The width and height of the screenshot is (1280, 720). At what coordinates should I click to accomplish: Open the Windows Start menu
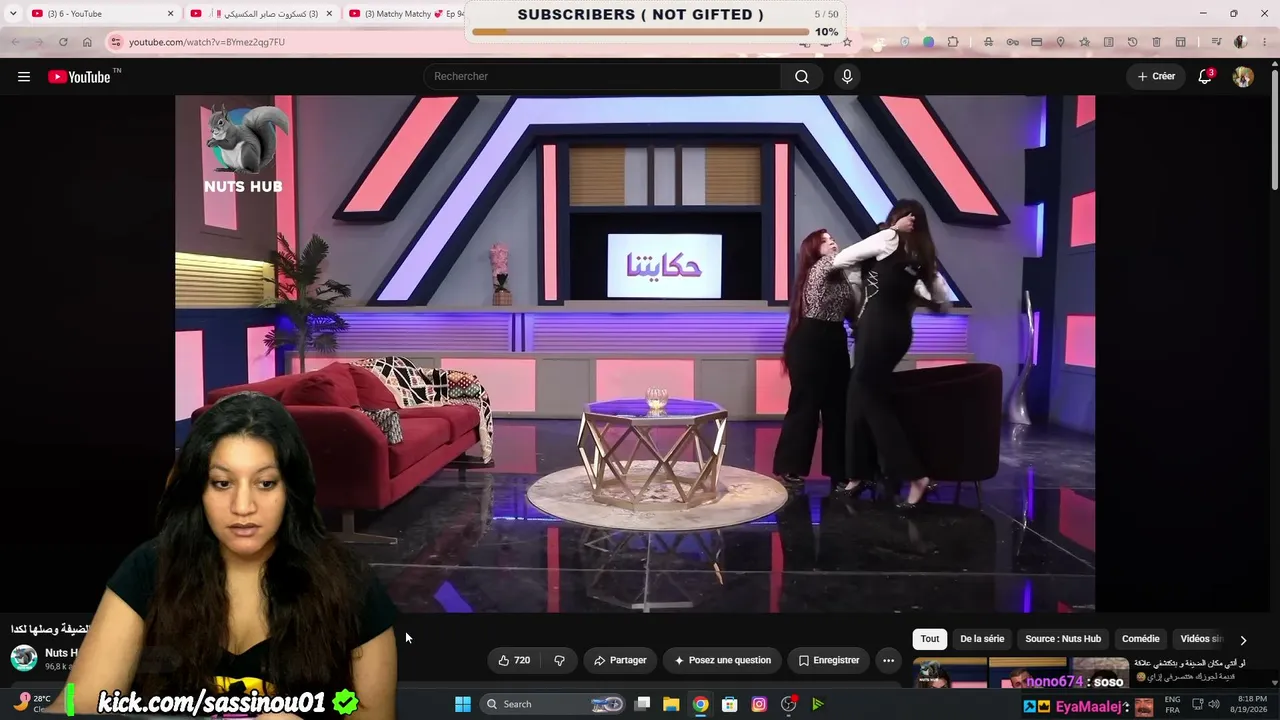click(463, 704)
